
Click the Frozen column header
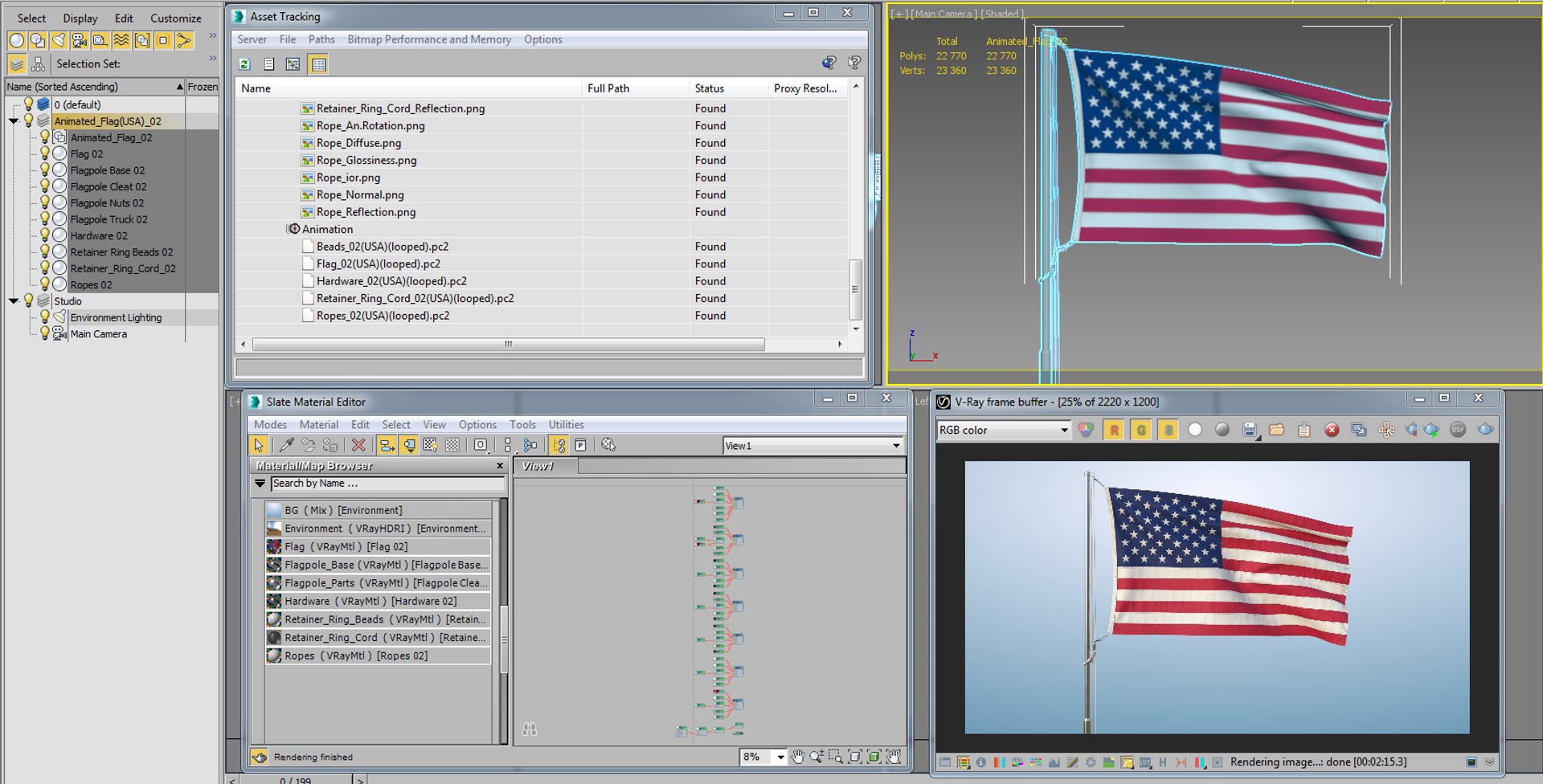point(203,87)
